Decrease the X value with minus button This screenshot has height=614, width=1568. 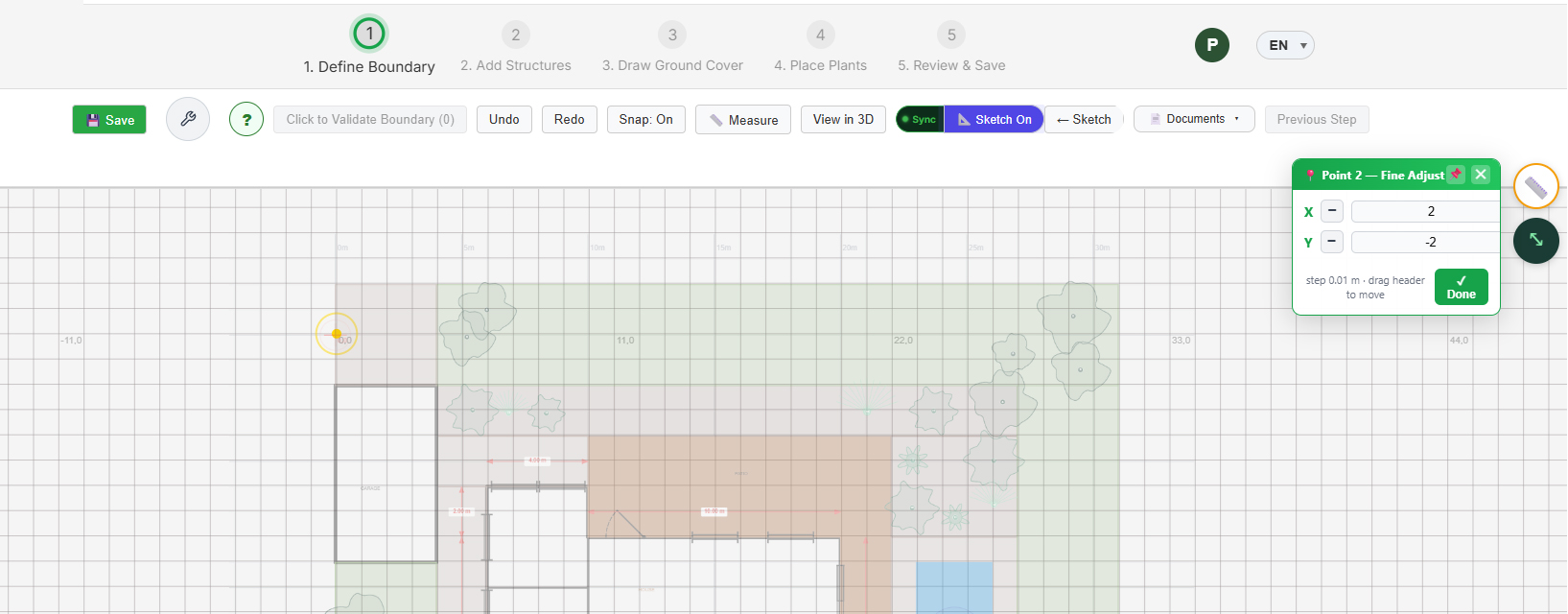coord(1332,211)
